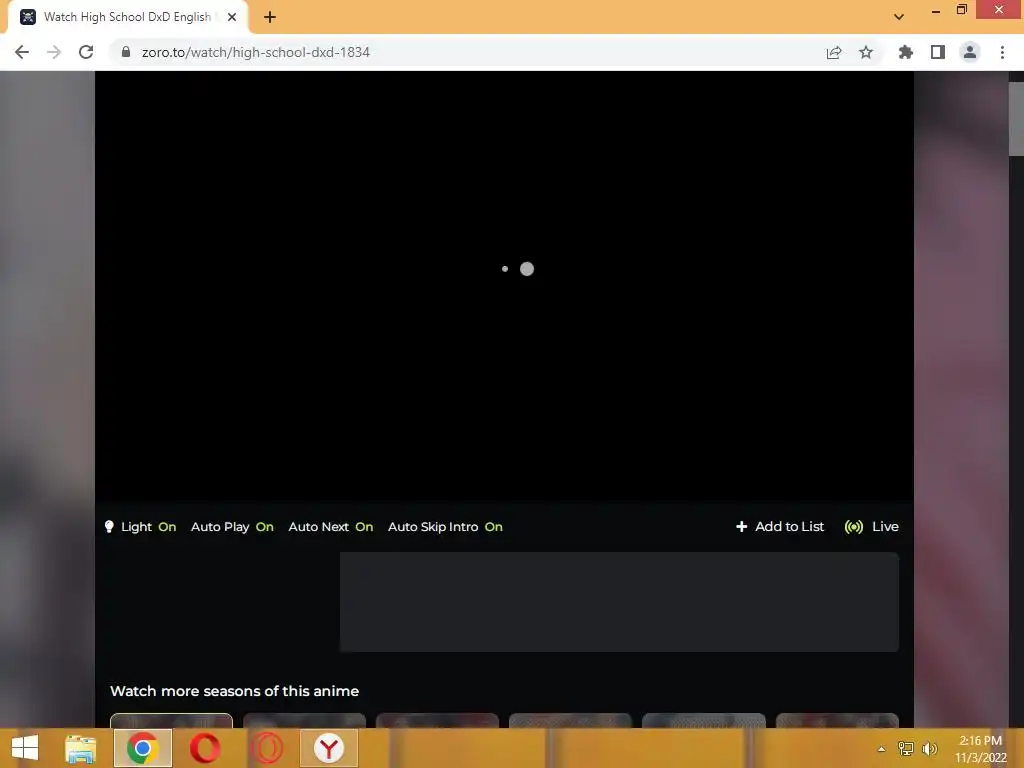This screenshot has height=768, width=1024.
Task: Click Add to List button
Action: [780, 526]
